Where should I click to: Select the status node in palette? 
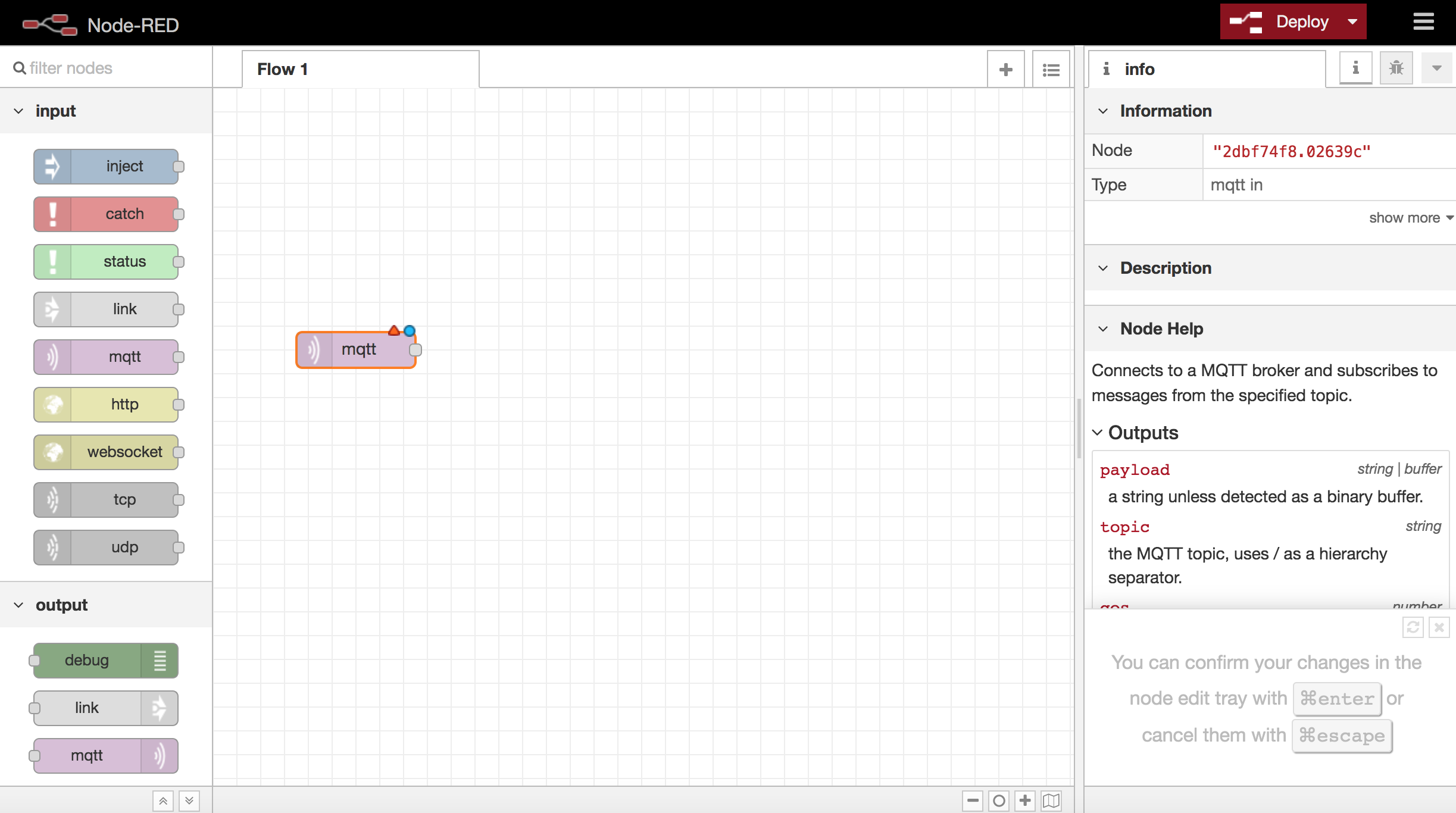point(106,261)
